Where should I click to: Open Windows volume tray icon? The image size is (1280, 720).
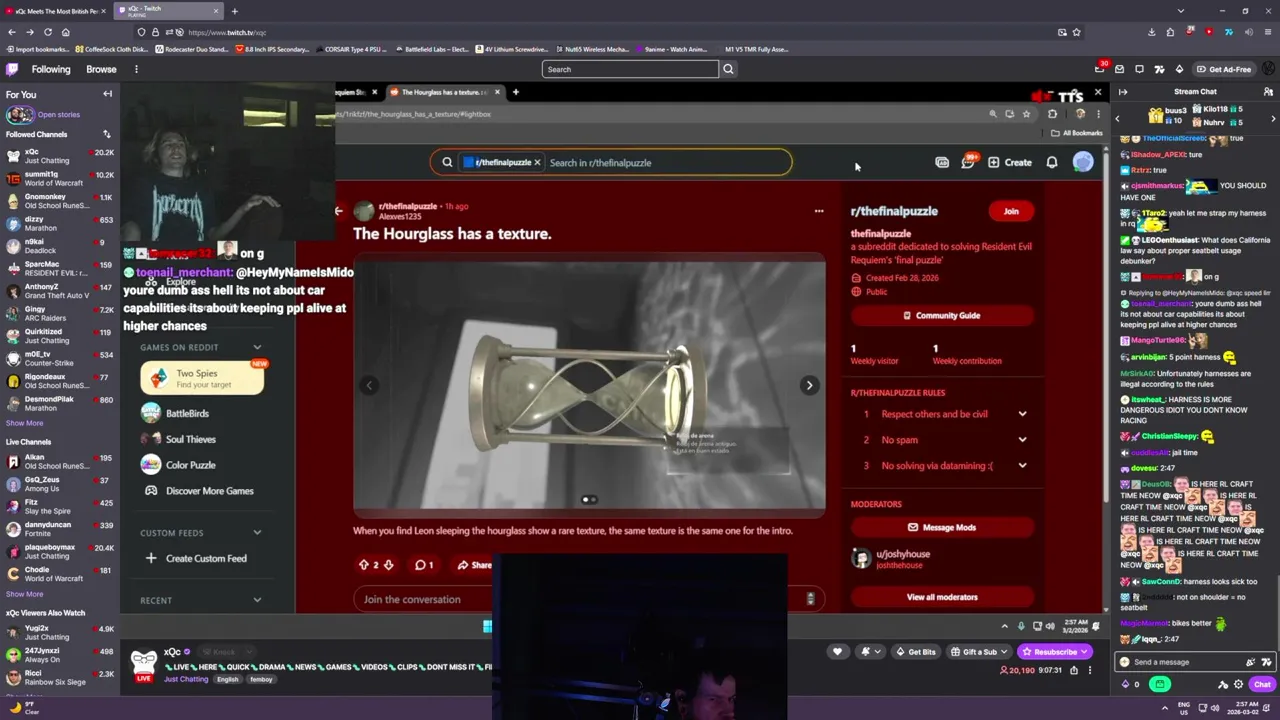(x=1215, y=708)
